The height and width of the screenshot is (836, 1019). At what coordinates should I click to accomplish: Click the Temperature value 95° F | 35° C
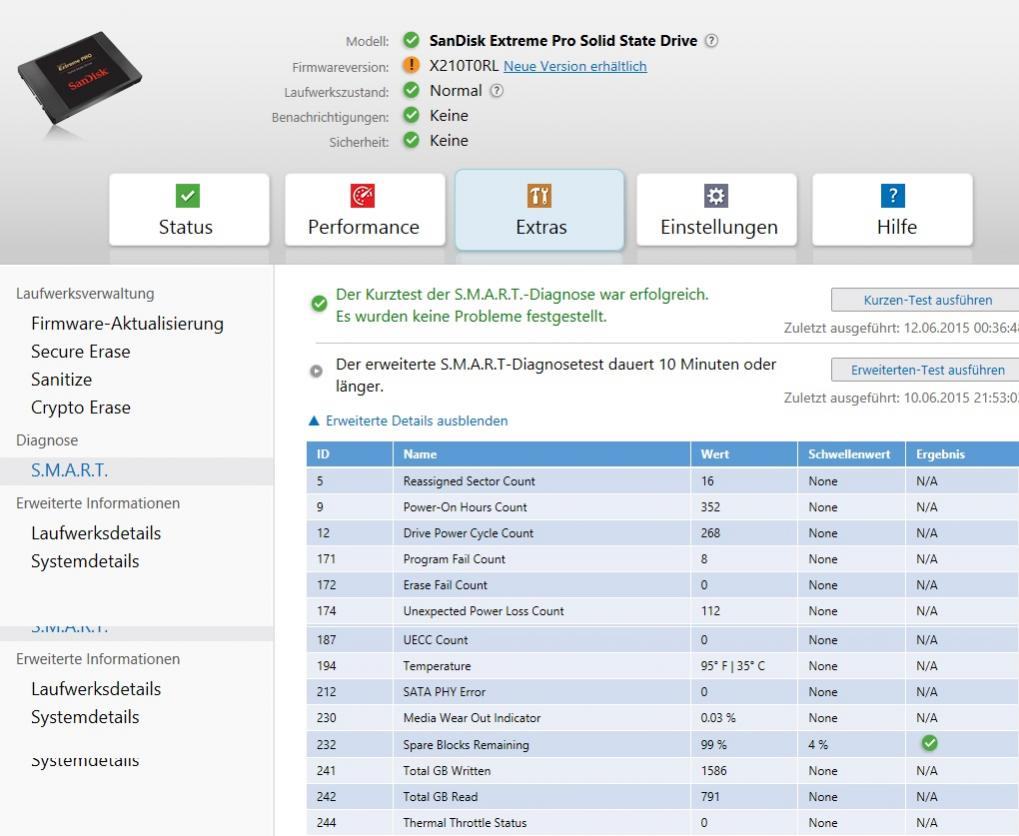click(x=732, y=666)
